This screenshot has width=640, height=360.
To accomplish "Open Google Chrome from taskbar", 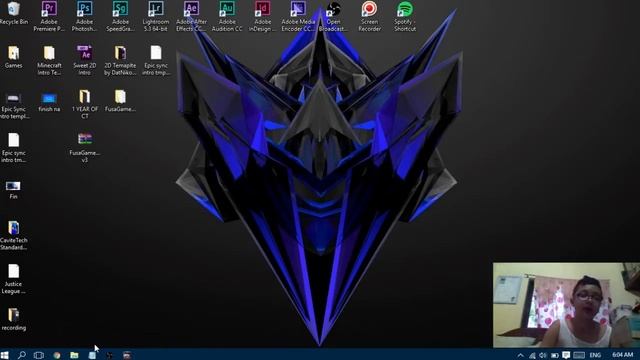I will [57, 355].
